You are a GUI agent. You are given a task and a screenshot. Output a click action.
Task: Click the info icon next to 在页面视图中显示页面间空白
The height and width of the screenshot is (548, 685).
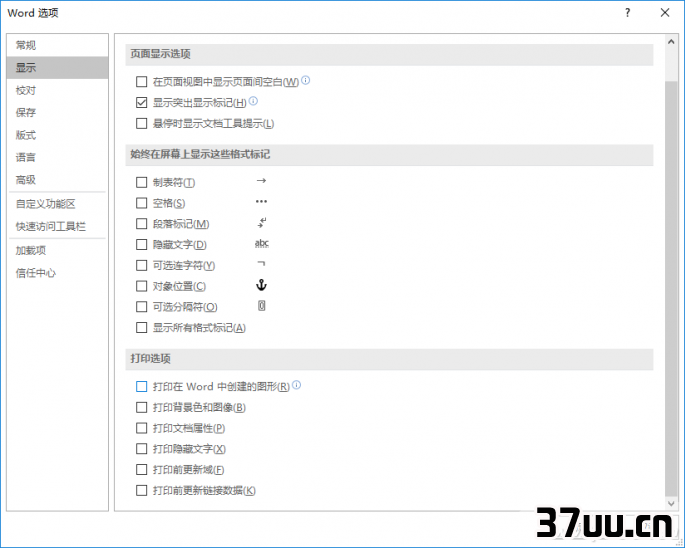click(x=305, y=80)
